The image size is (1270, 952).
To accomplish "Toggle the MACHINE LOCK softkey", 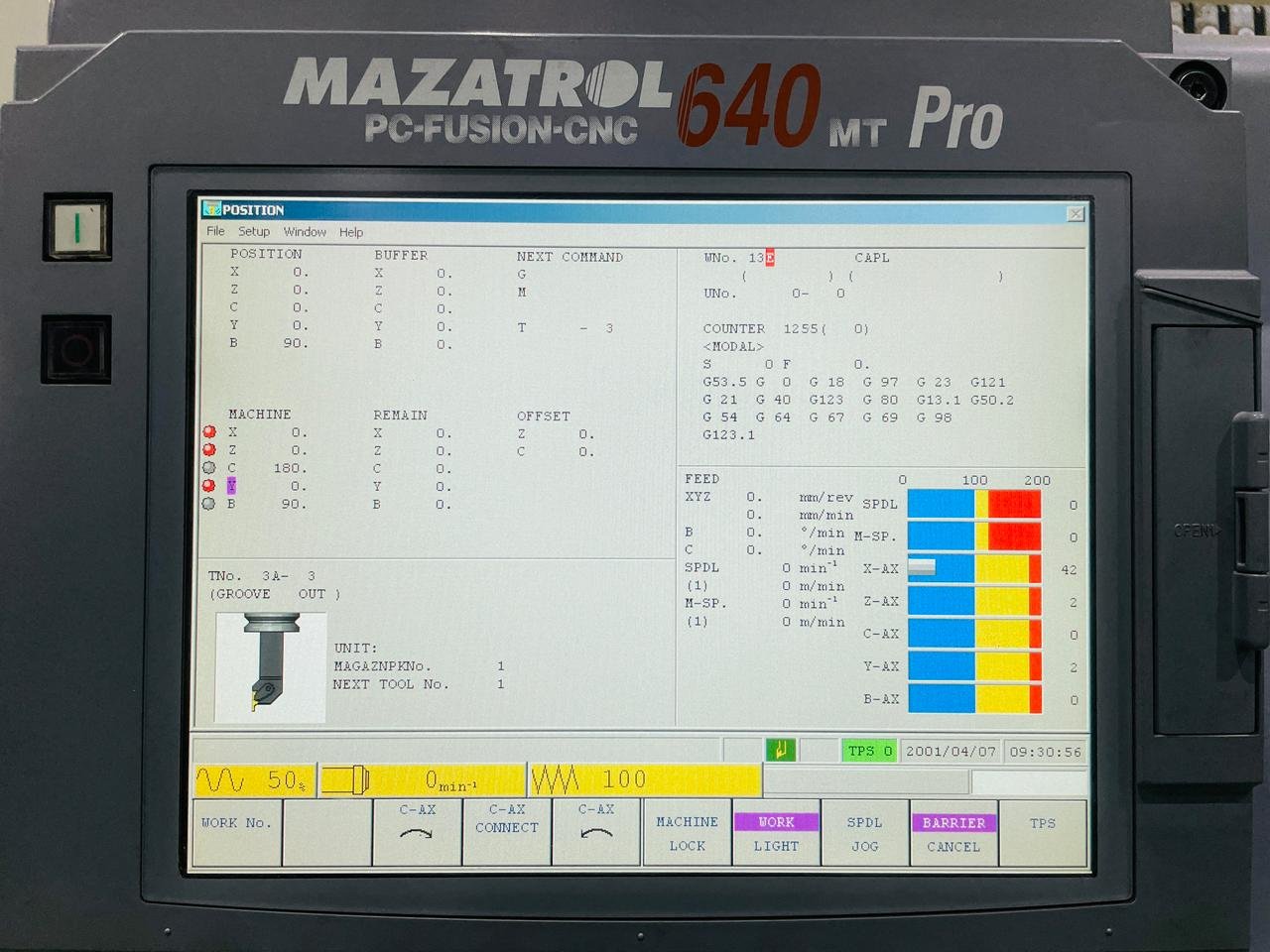I will pyautogui.click(x=687, y=833).
